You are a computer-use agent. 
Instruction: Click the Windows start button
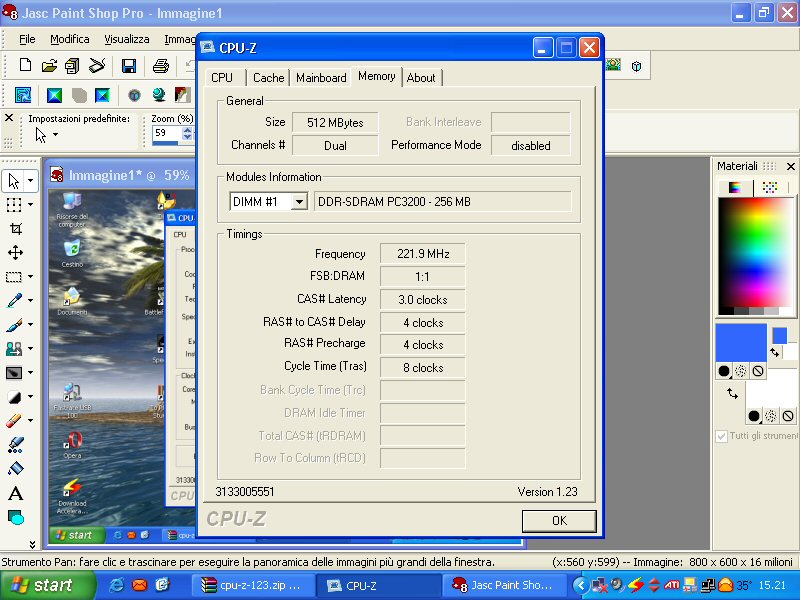46,585
